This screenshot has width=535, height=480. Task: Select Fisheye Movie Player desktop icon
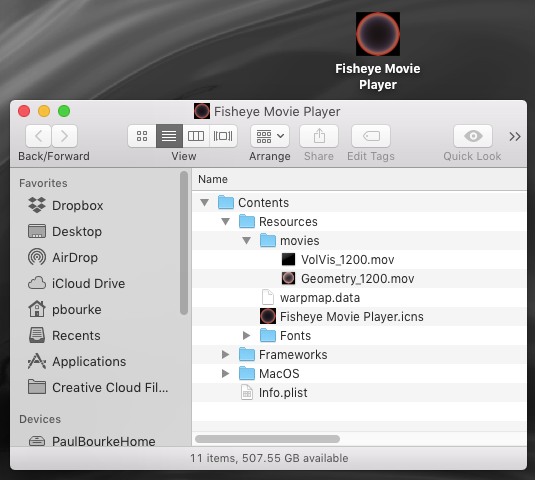coord(378,51)
